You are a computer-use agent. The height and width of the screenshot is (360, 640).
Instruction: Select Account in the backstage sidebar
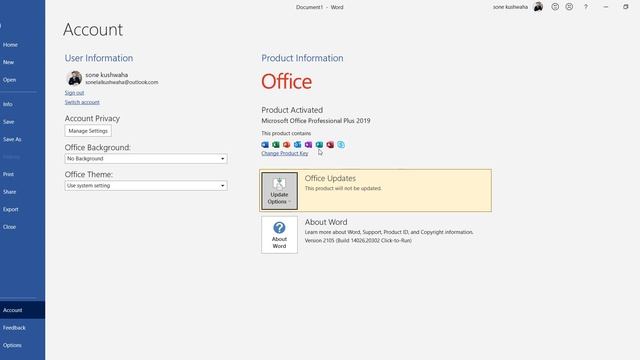point(22,310)
